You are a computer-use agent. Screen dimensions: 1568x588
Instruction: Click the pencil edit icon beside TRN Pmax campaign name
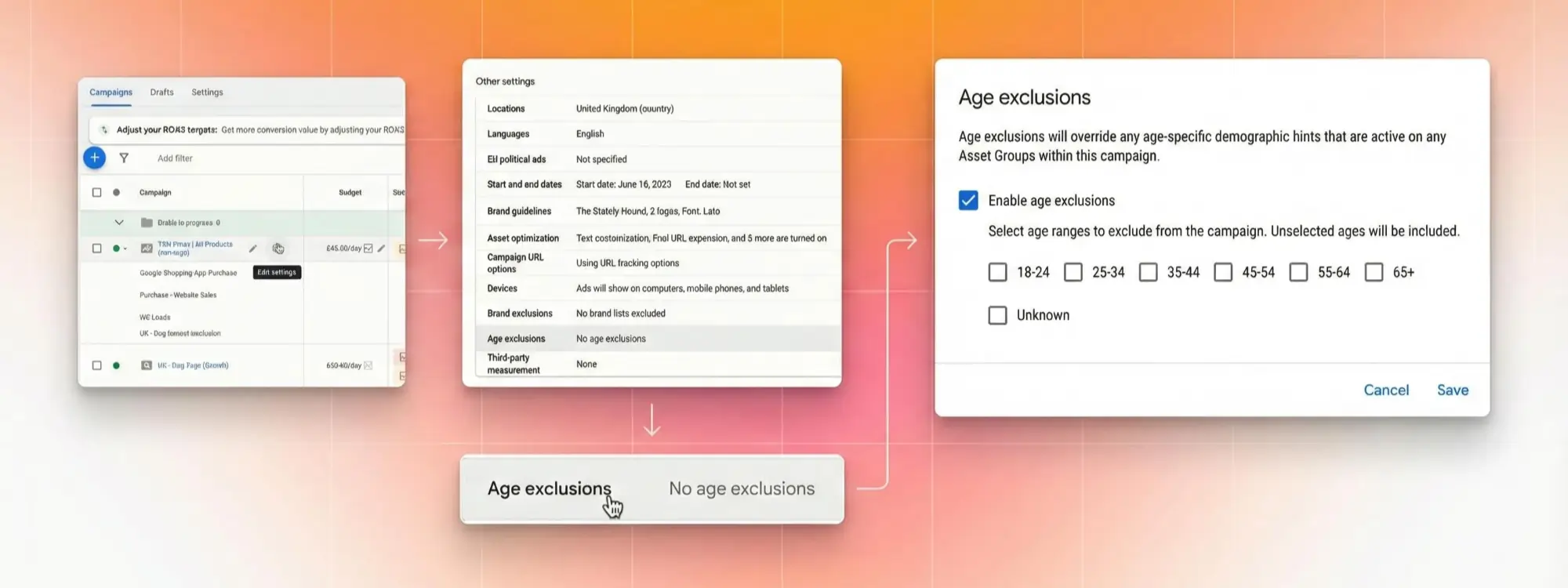tap(252, 249)
